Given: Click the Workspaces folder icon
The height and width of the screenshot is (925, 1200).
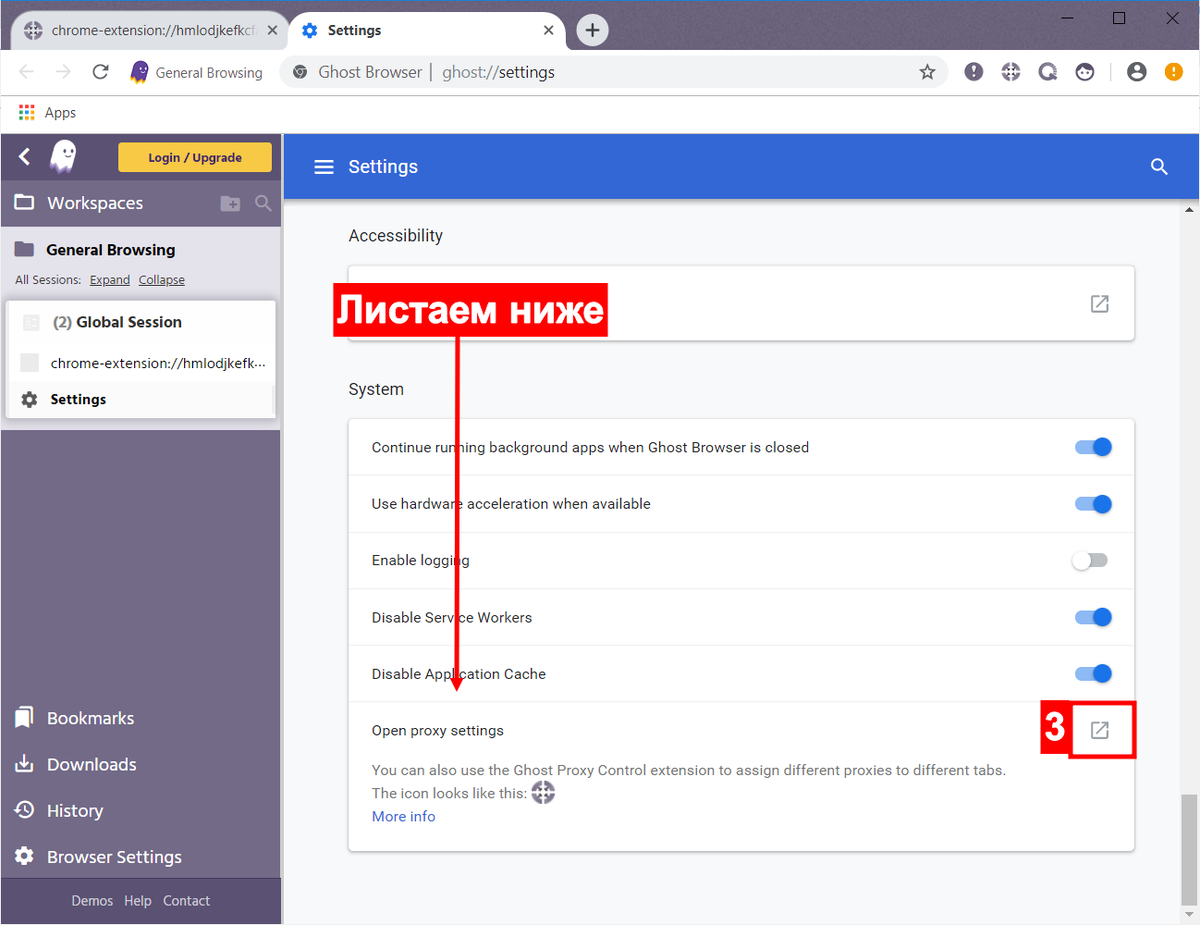Looking at the screenshot, I should (x=25, y=203).
